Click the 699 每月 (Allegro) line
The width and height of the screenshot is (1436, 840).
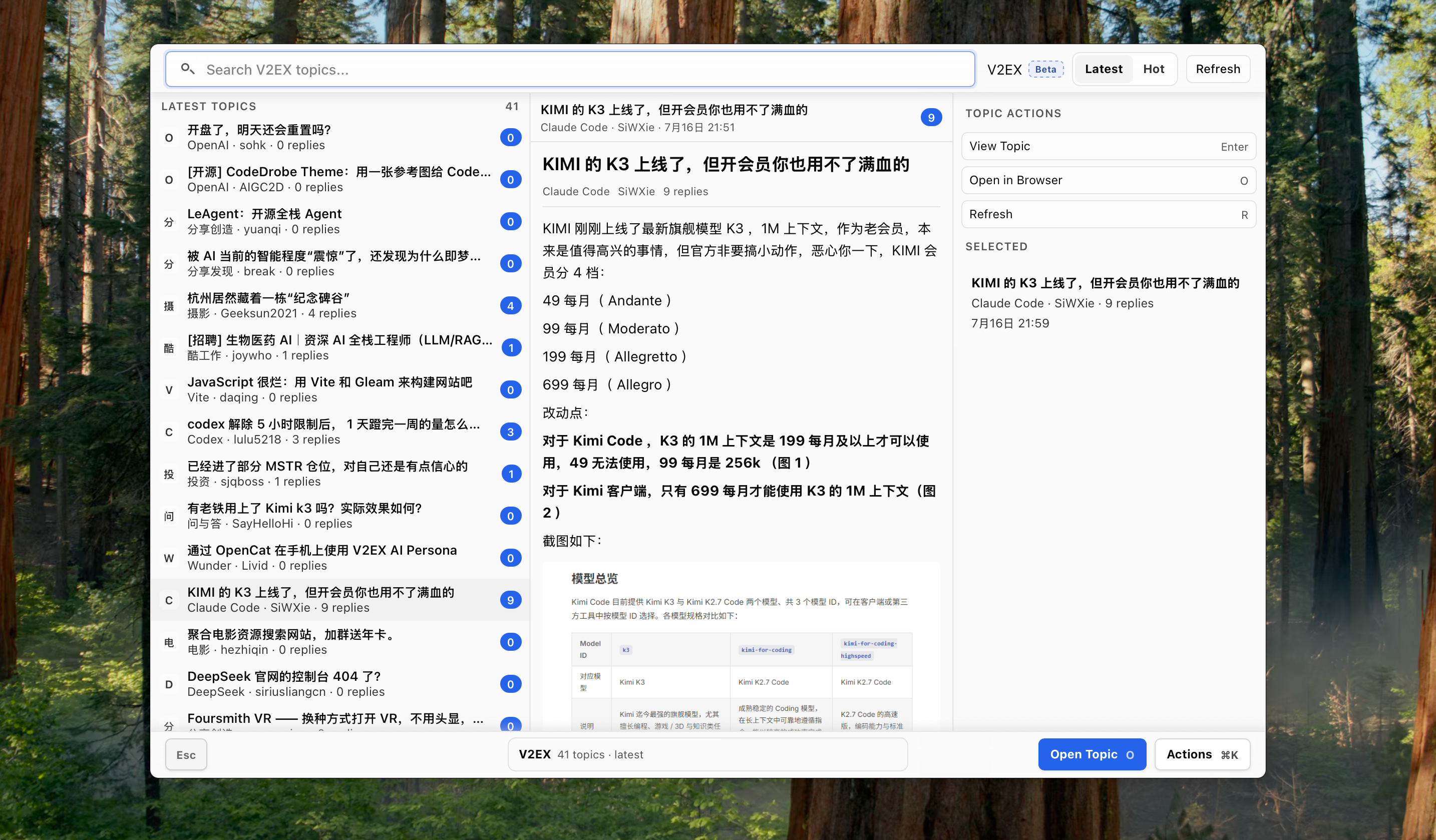(607, 385)
